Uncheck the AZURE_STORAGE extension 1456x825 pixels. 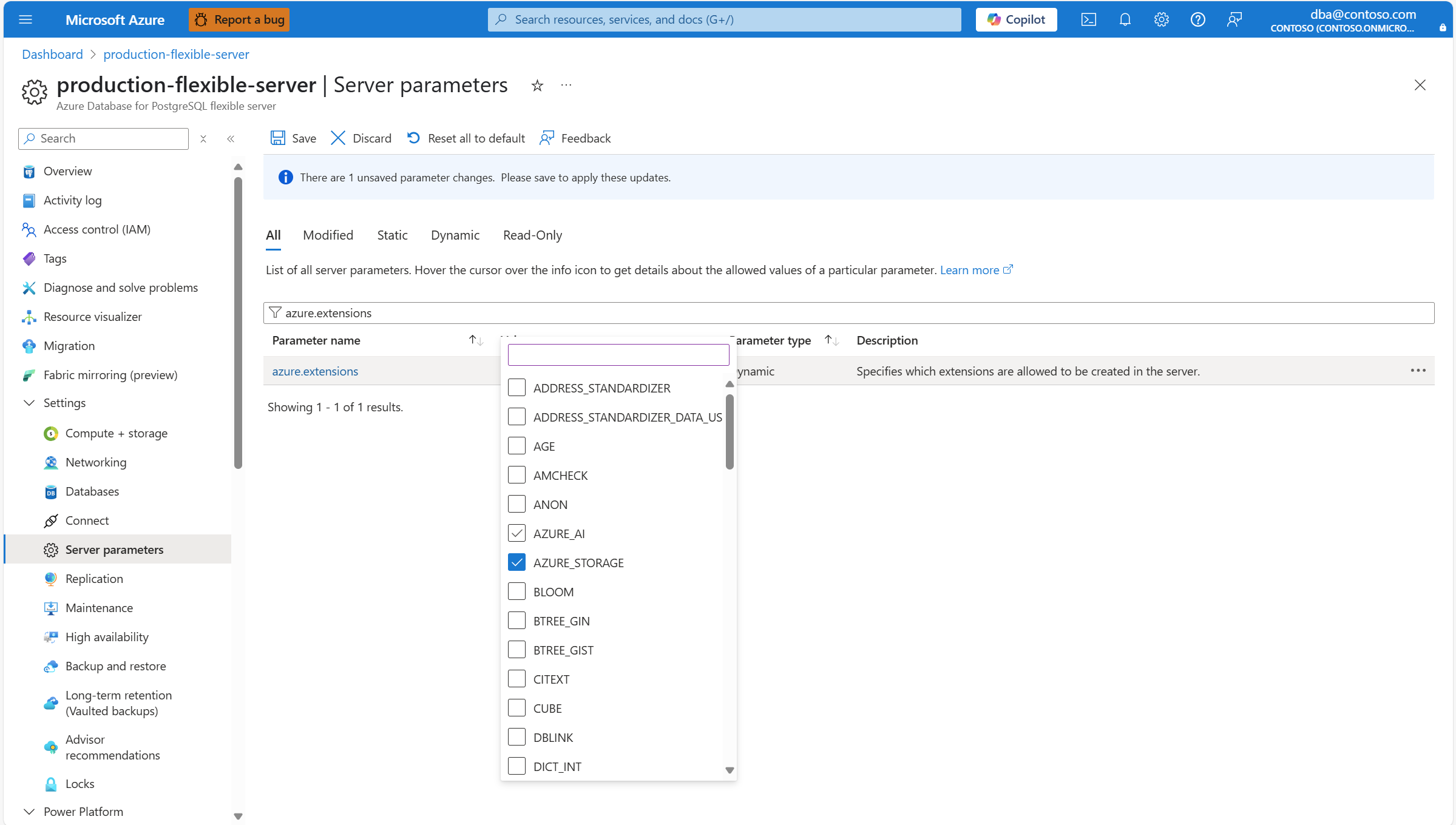tap(516, 562)
